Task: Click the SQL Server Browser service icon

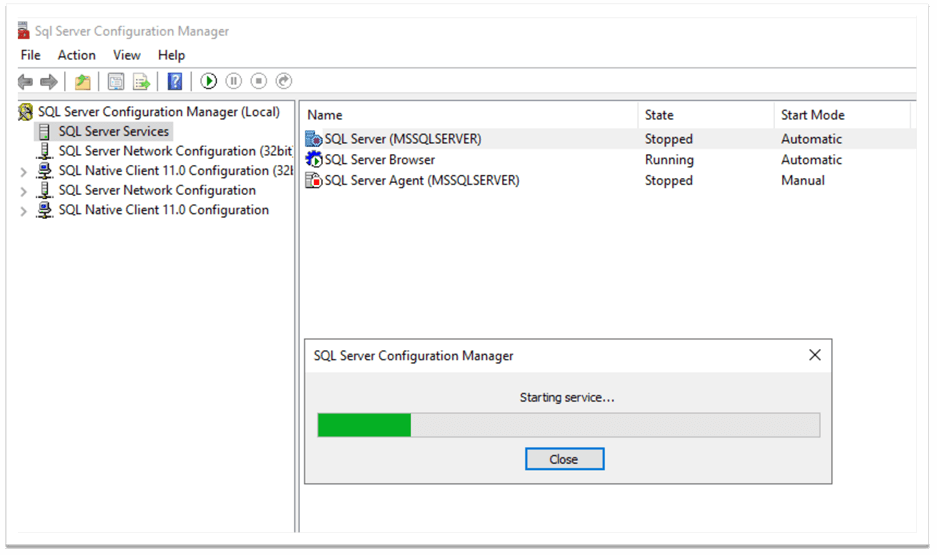Action: tap(314, 160)
